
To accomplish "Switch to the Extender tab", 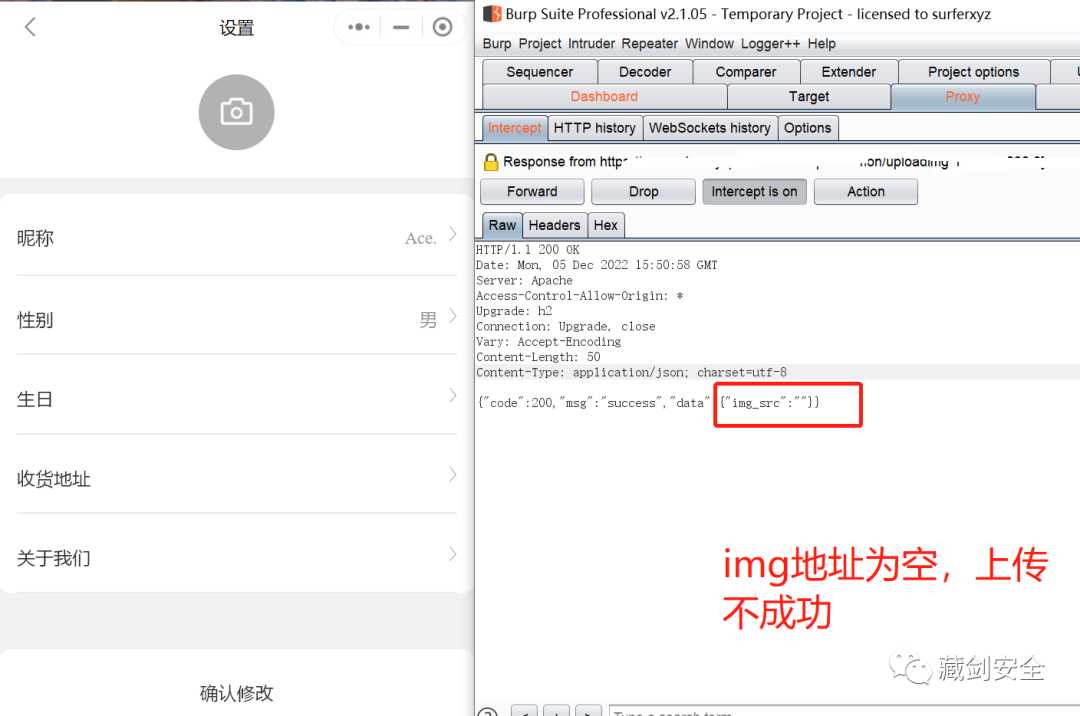I will 849,72.
